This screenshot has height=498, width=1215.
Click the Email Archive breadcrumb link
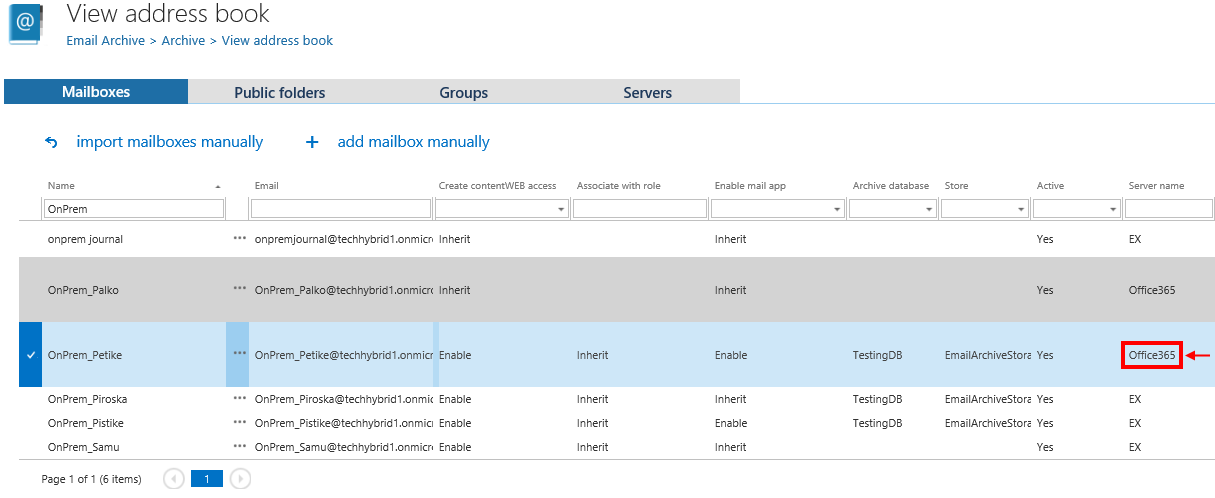click(x=105, y=41)
